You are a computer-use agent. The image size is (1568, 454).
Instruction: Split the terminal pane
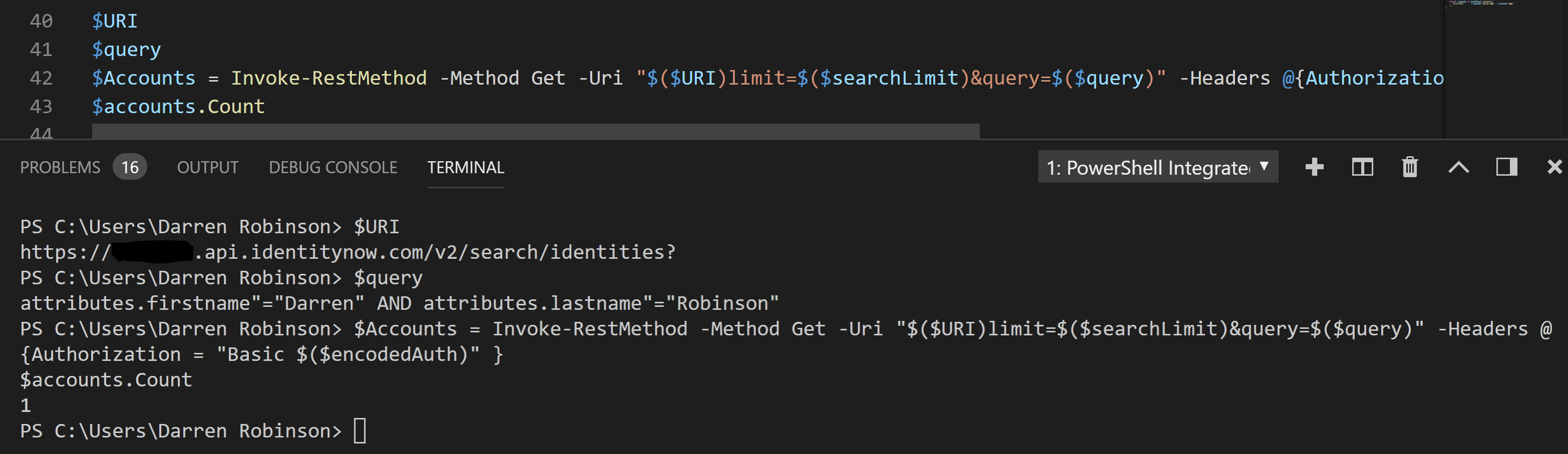pos(1362,167)
